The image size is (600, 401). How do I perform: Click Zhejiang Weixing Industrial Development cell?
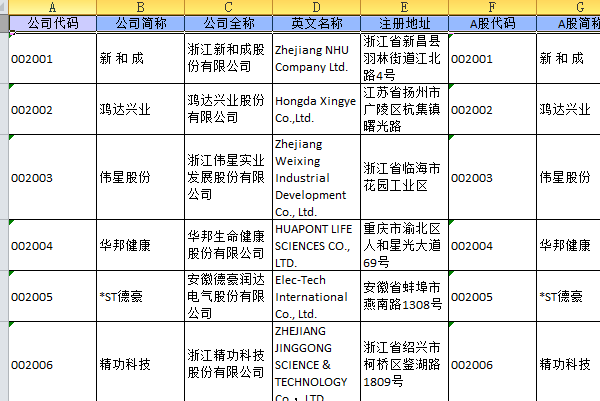click(x=316, y=177)
